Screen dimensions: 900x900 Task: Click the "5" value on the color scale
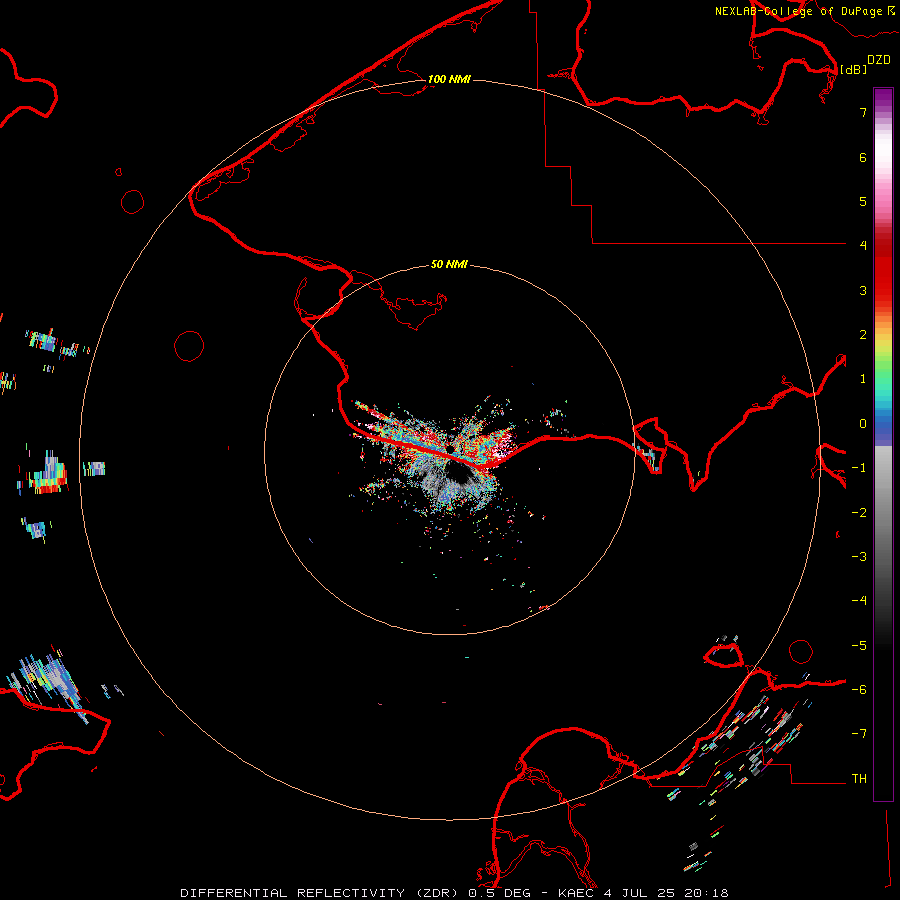(863, 201)
